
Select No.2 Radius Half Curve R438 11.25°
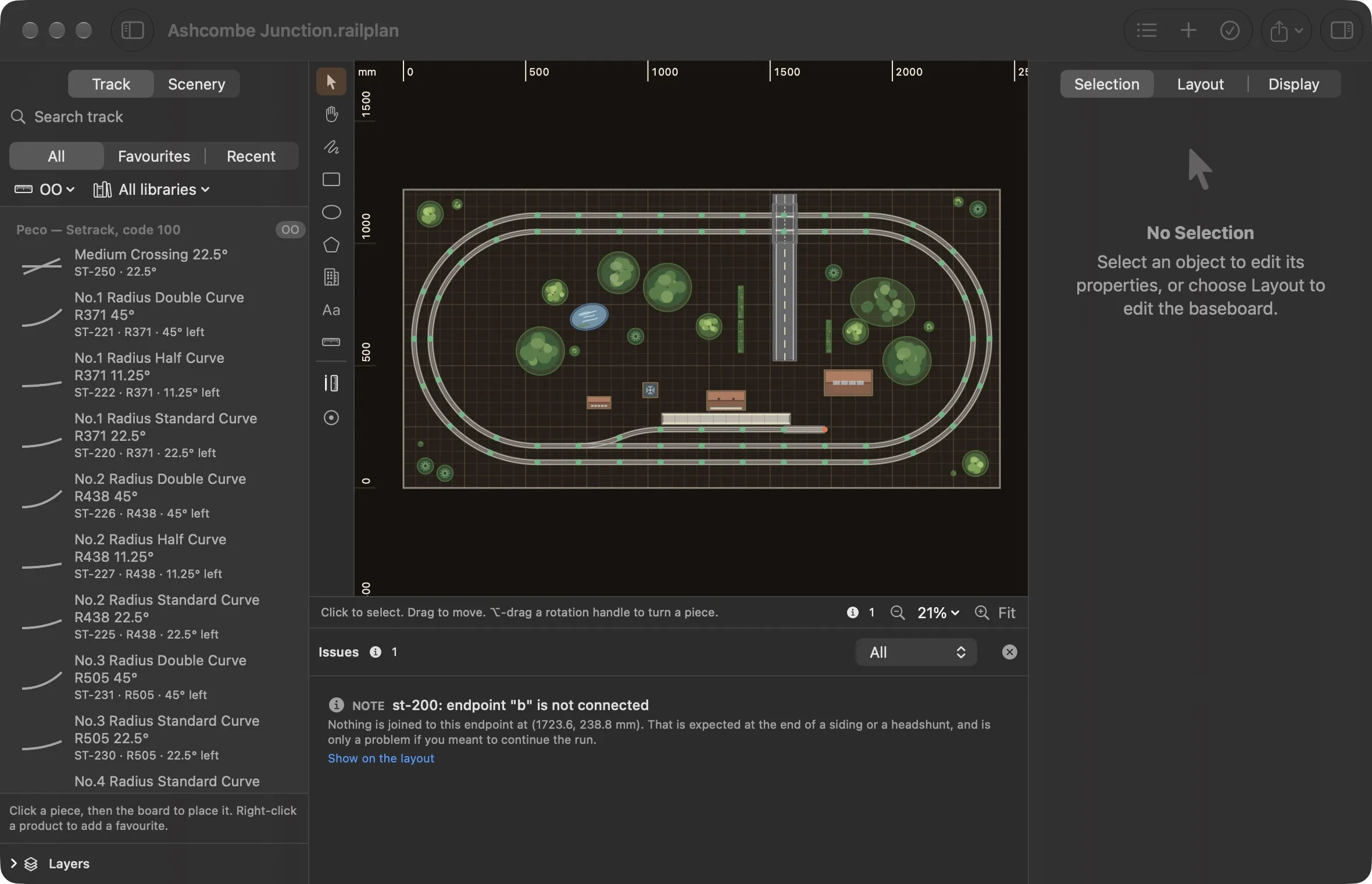(x=154, y=556)
